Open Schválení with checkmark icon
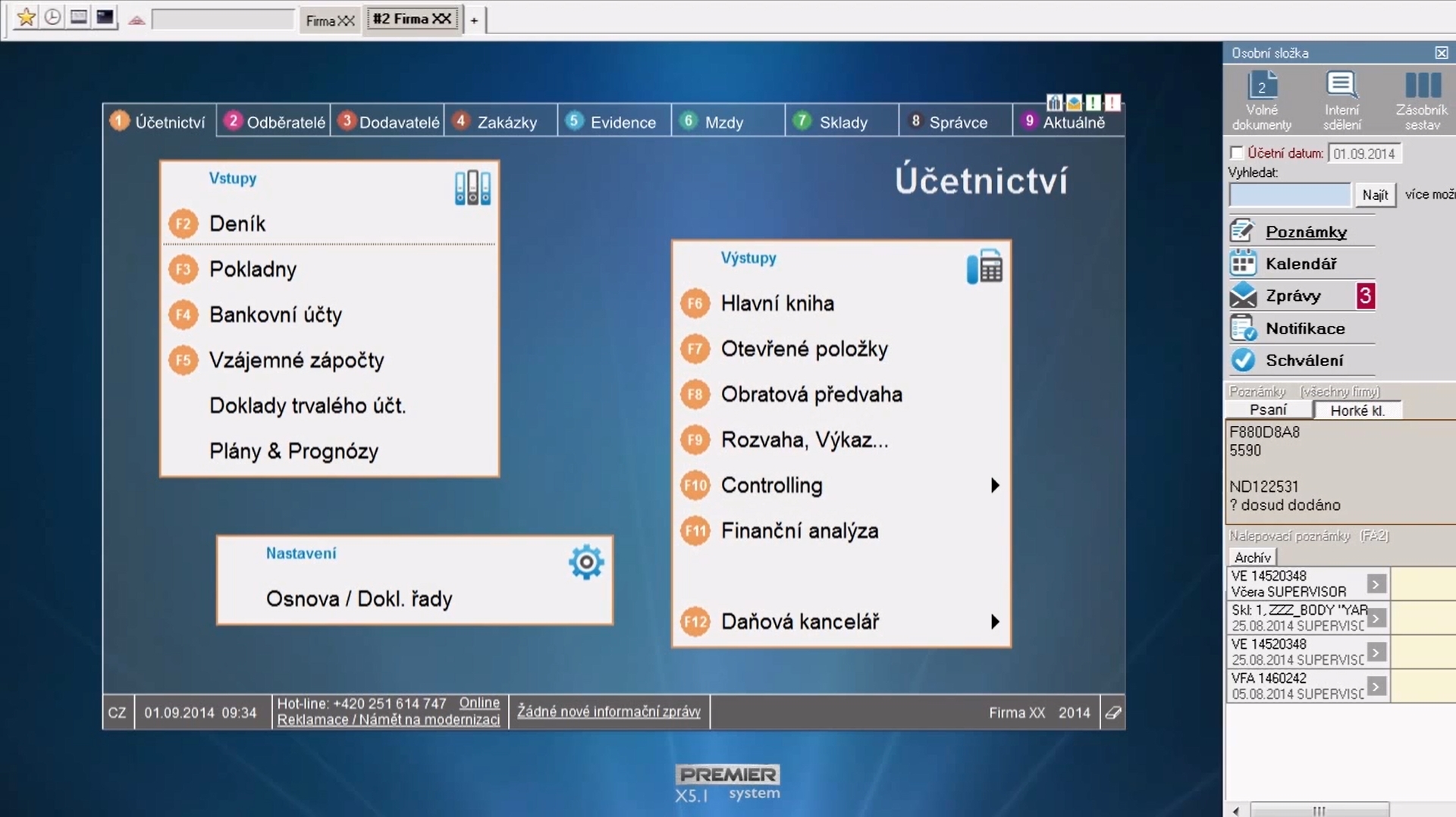This screenshot has height=817, width=1456. (x=1302, y=360)
